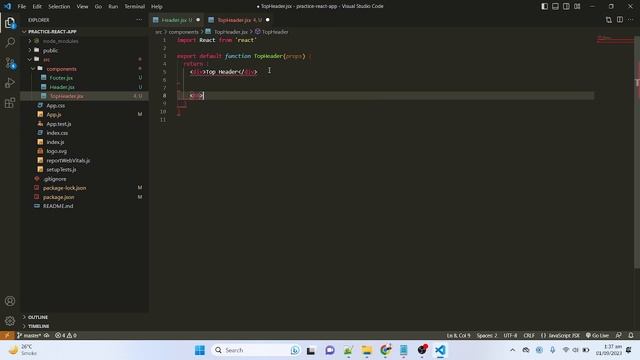Collapse the PRACTICE-REACT-APP root folder

pos(52,31)
